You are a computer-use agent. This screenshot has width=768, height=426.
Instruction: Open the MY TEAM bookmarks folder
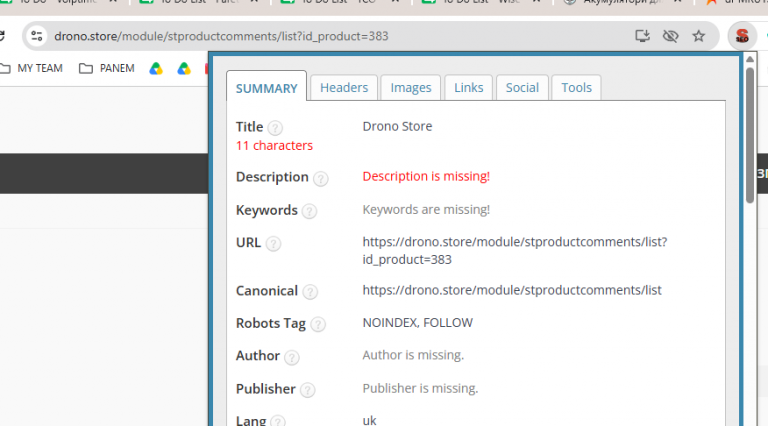[x=32, y=69]
